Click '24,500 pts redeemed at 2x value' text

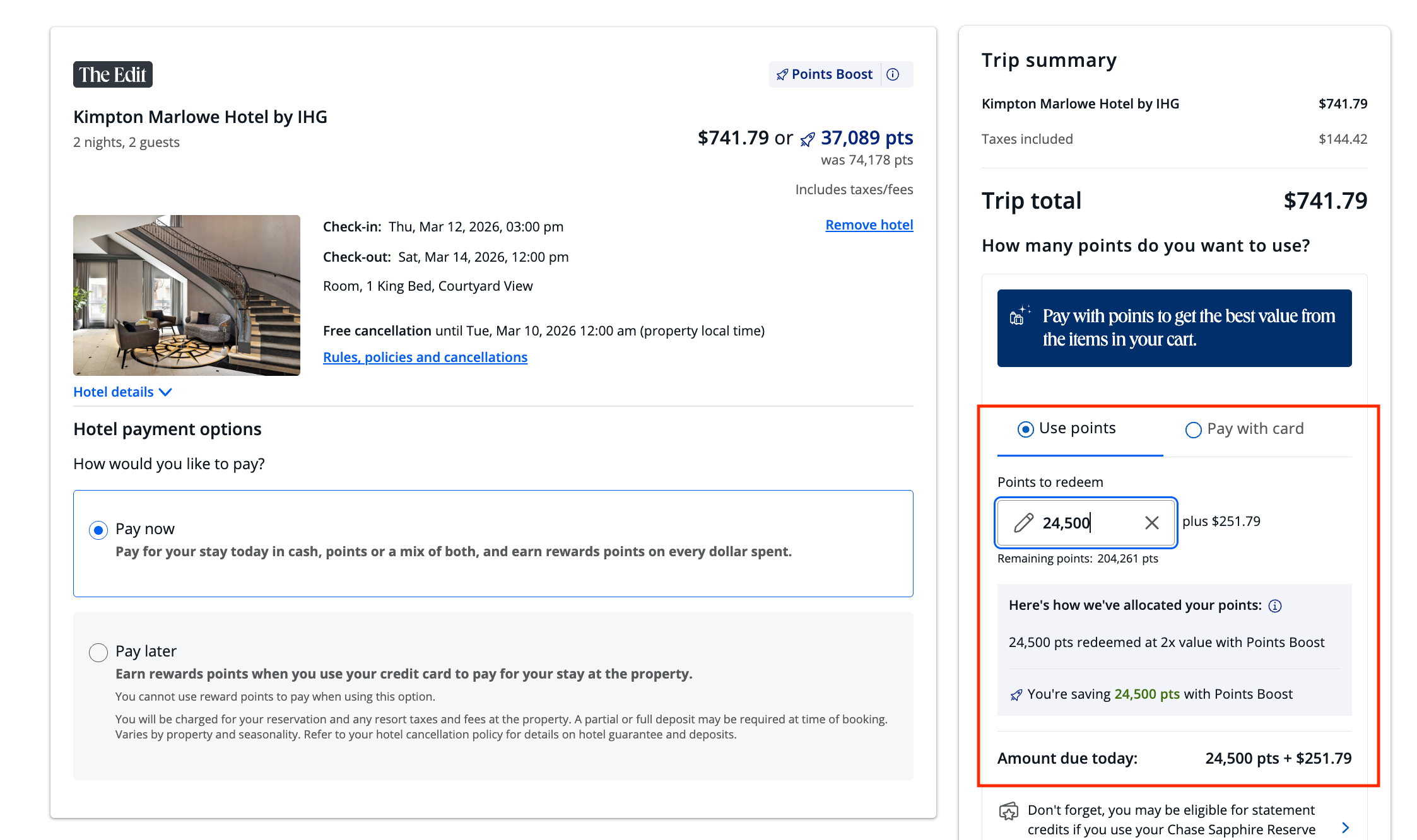[1167, 643]
